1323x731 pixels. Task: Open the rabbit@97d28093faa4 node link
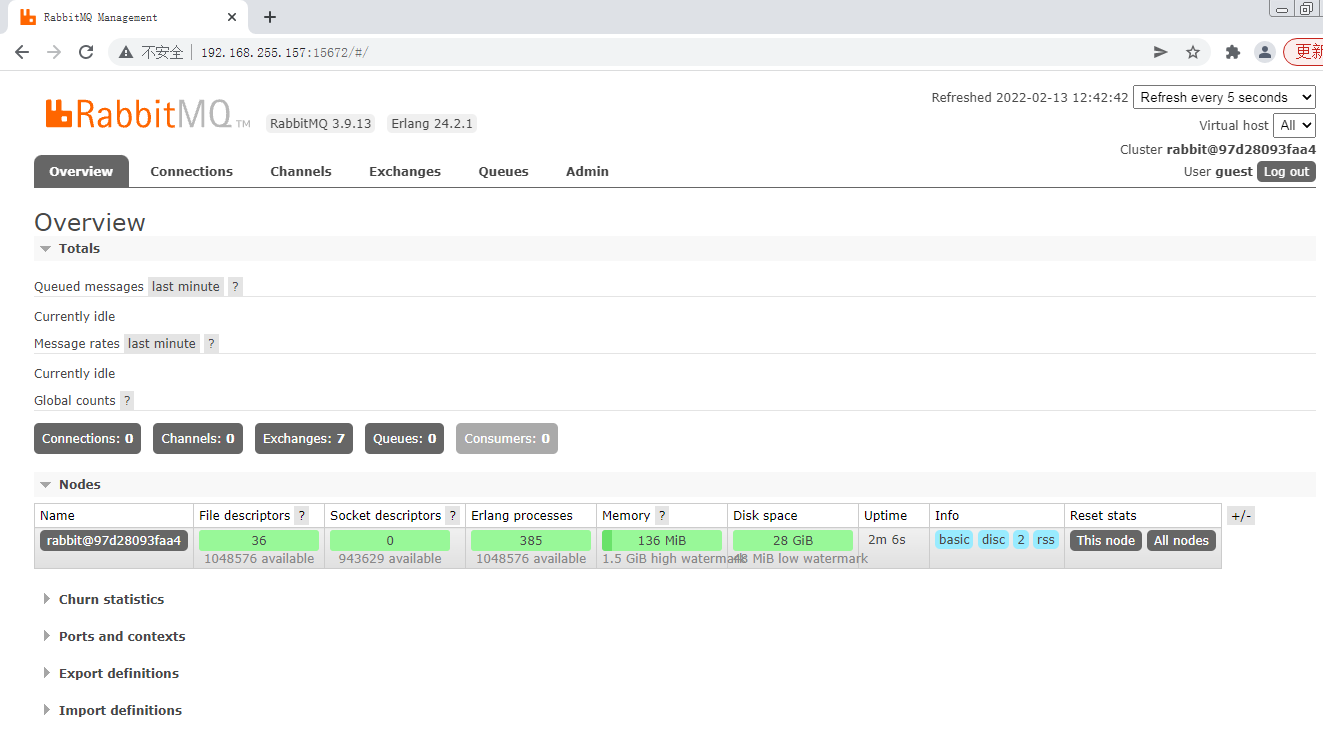pyautogui.click(x=114, y=541)
